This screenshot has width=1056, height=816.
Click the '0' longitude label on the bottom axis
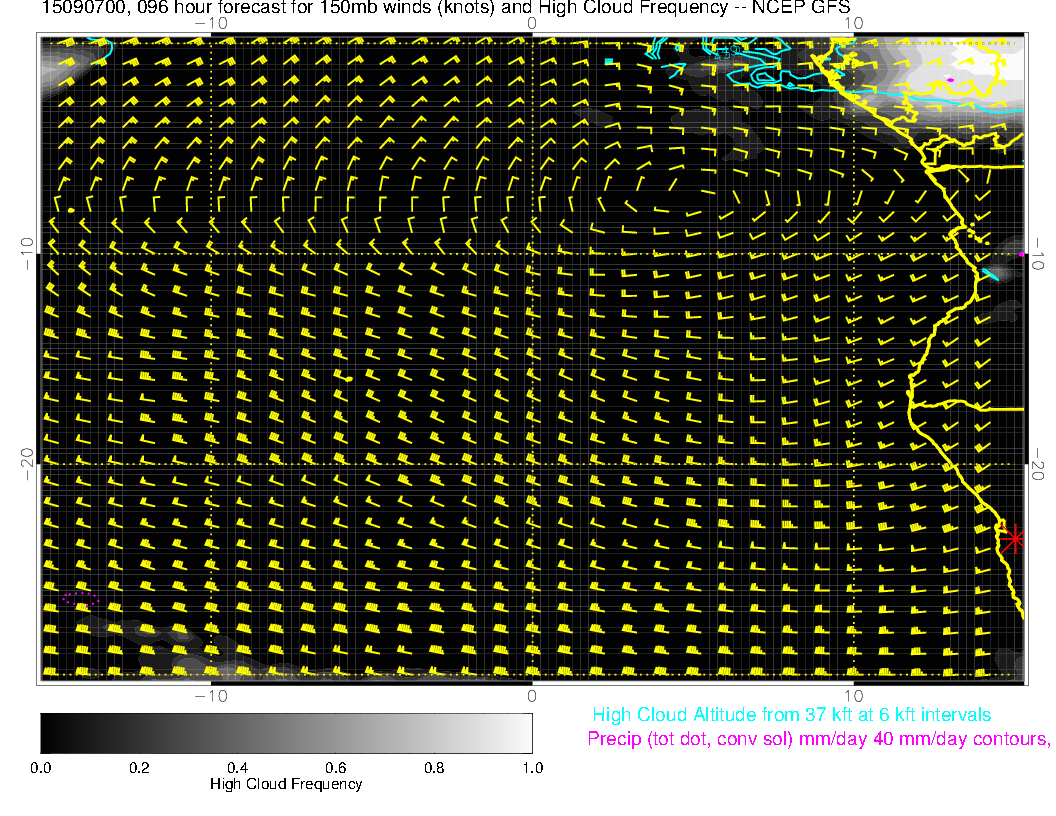tap(532, 696)
